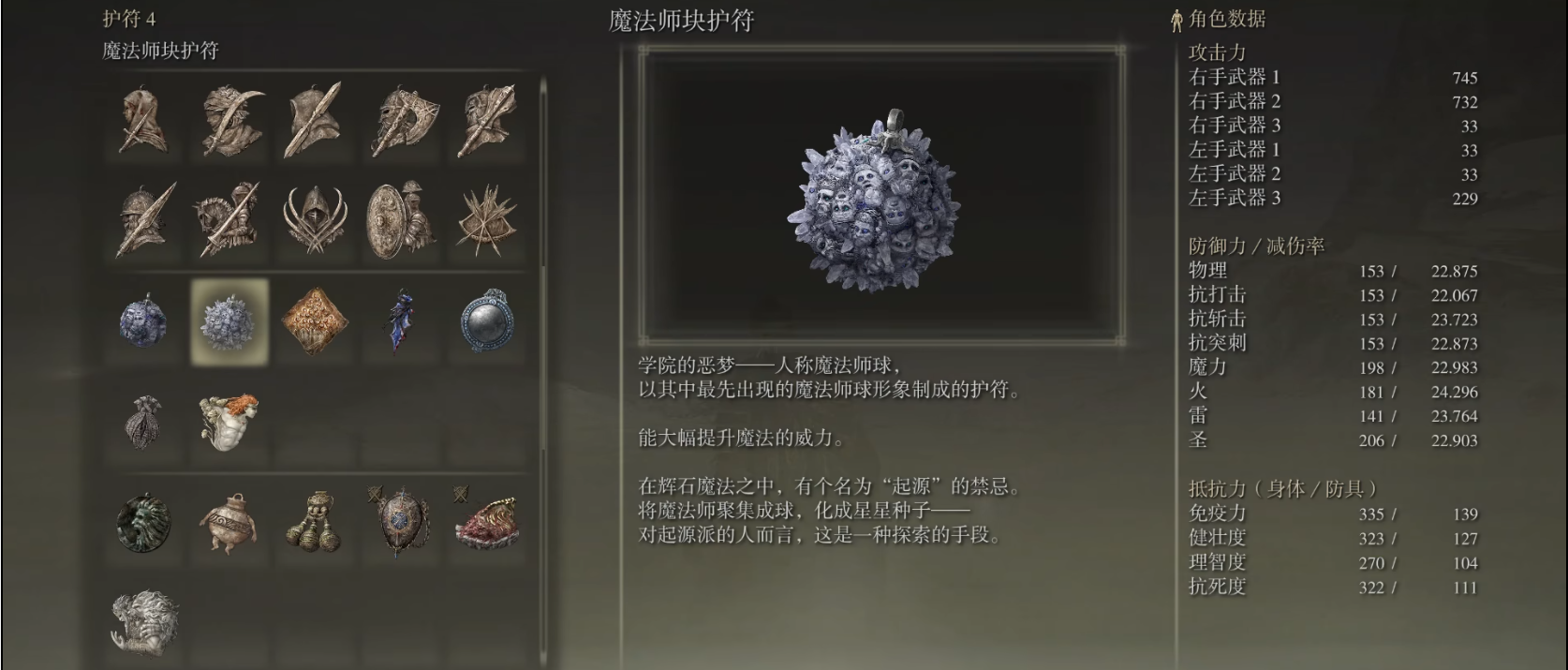
Task: Select the three hanging bells item
Action: click(315, 520)
